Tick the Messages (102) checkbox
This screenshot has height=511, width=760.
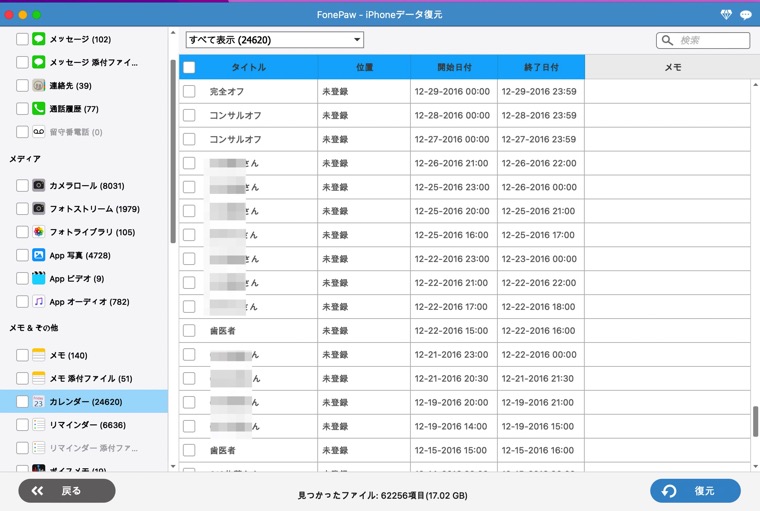(22, 39)
